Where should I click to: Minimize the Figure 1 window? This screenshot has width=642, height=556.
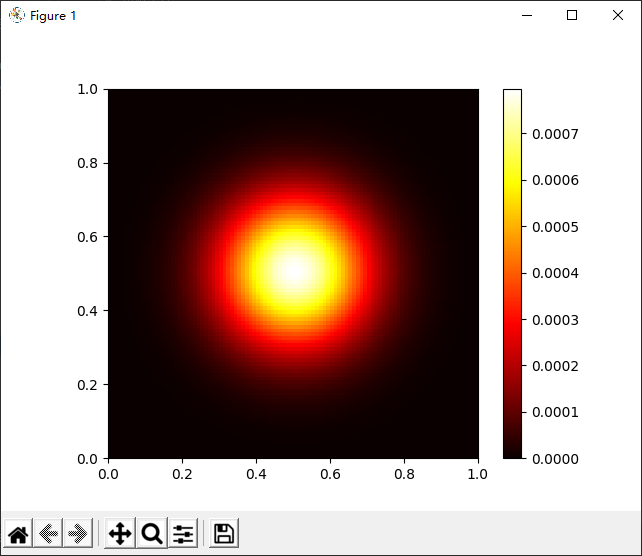(527, 16)
